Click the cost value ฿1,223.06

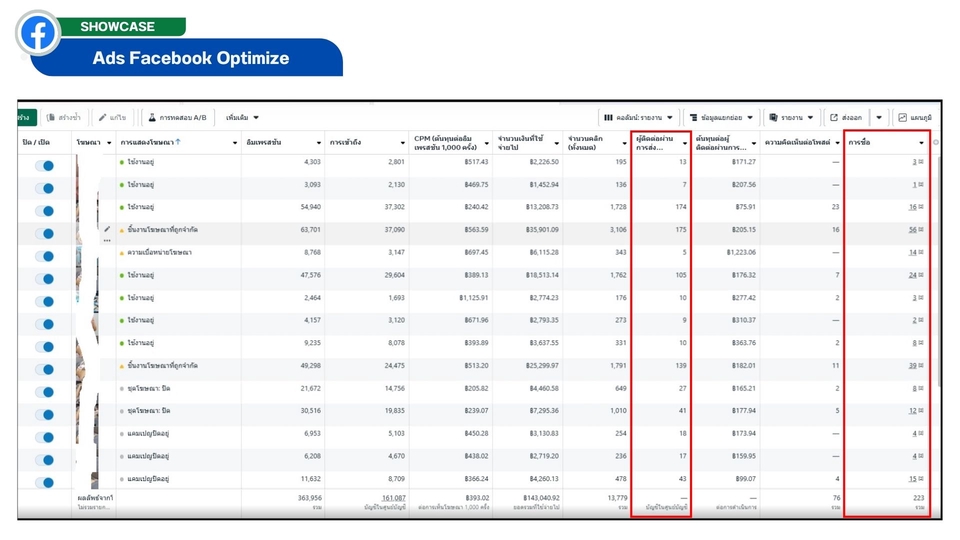pos(741,252)
